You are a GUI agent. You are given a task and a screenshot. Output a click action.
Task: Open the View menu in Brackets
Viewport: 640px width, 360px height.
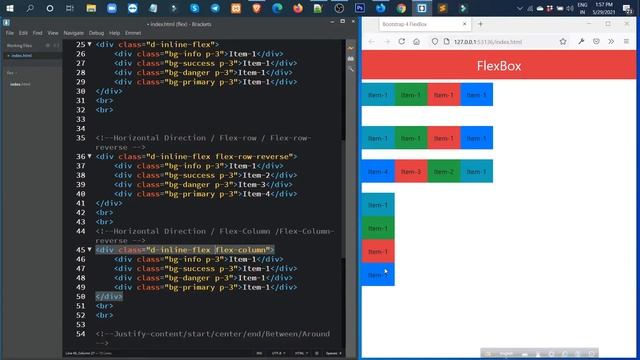53,33
